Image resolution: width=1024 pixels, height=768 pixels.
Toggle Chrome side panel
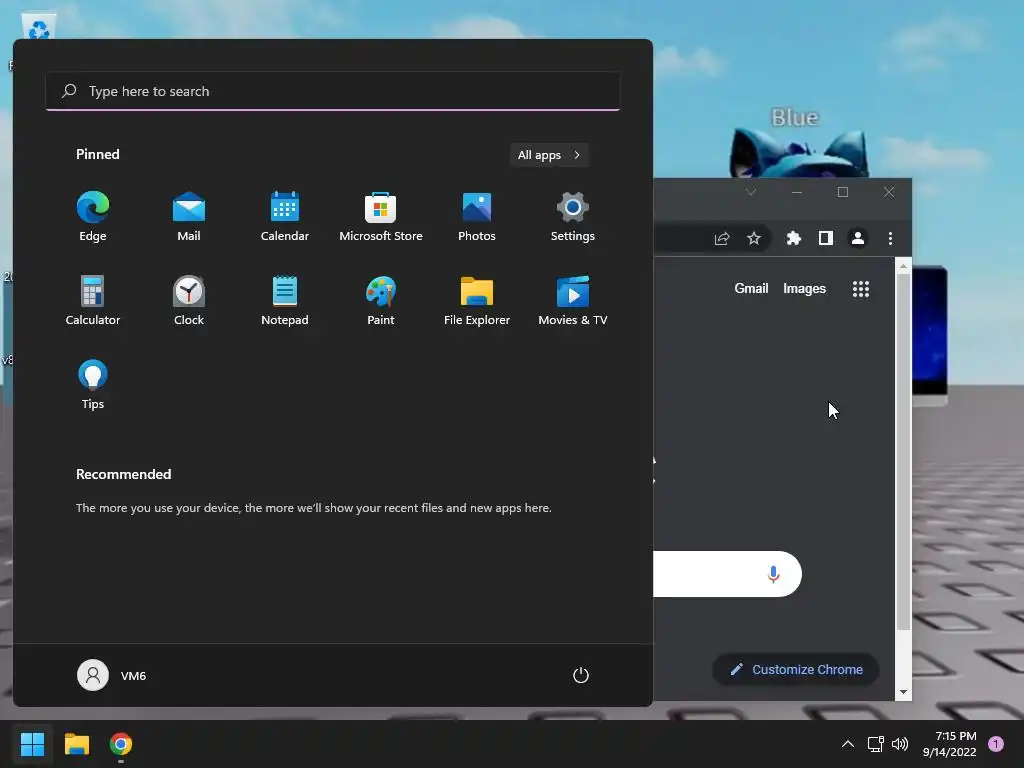(825, 238)
